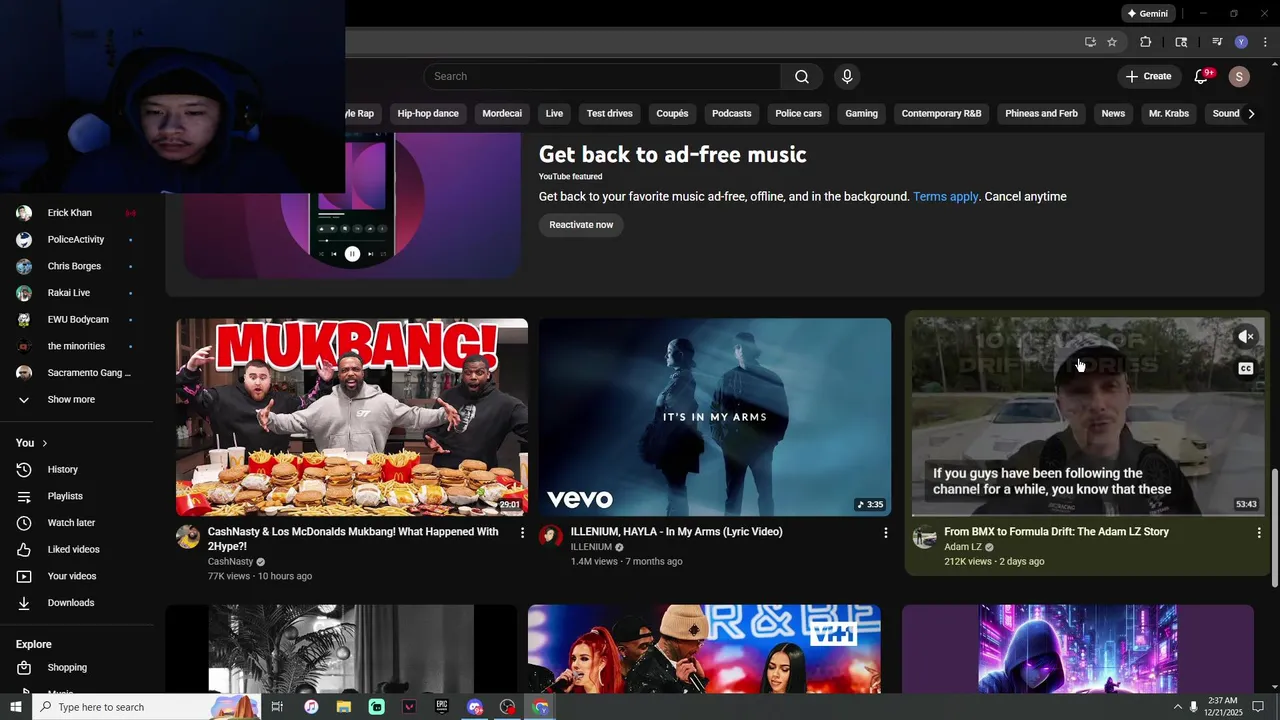
Task: Unmute the Adam LZ preview video
Action: (1246, 337)
